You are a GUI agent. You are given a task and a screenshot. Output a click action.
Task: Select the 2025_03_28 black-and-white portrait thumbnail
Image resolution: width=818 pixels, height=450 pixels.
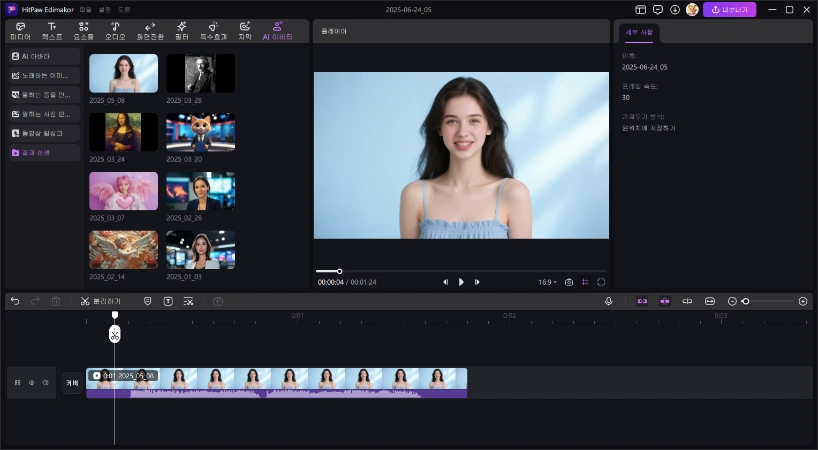pyautogui.click(x=201, y=74)
